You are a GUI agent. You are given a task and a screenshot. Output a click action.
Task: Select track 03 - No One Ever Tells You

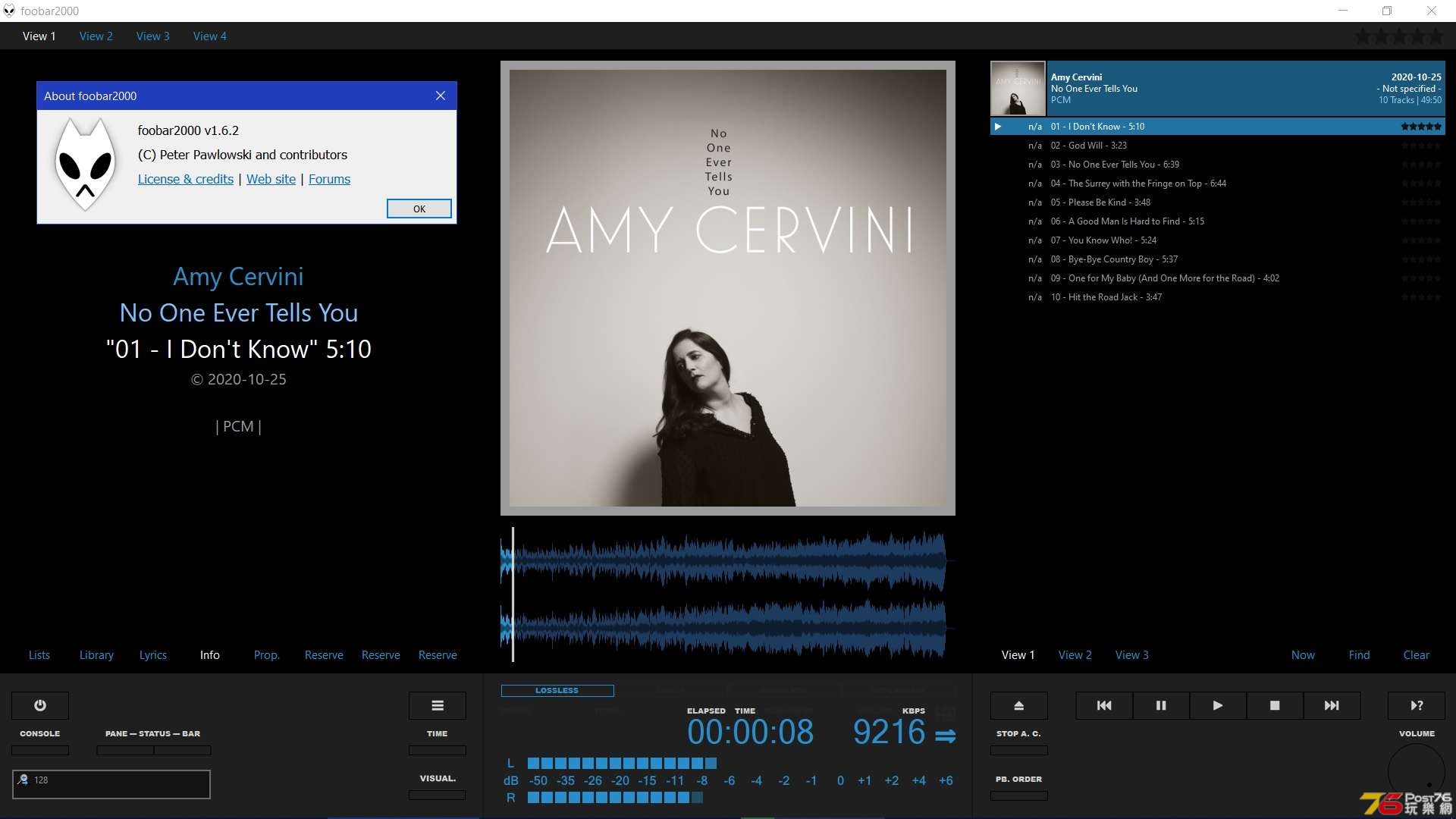tap(1218, 165)
